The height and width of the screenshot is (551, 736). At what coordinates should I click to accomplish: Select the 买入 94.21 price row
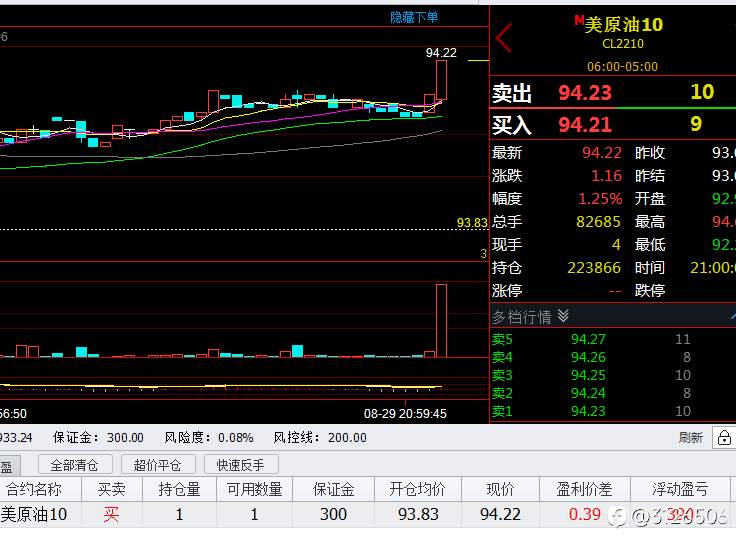click(x=613, y=124)
